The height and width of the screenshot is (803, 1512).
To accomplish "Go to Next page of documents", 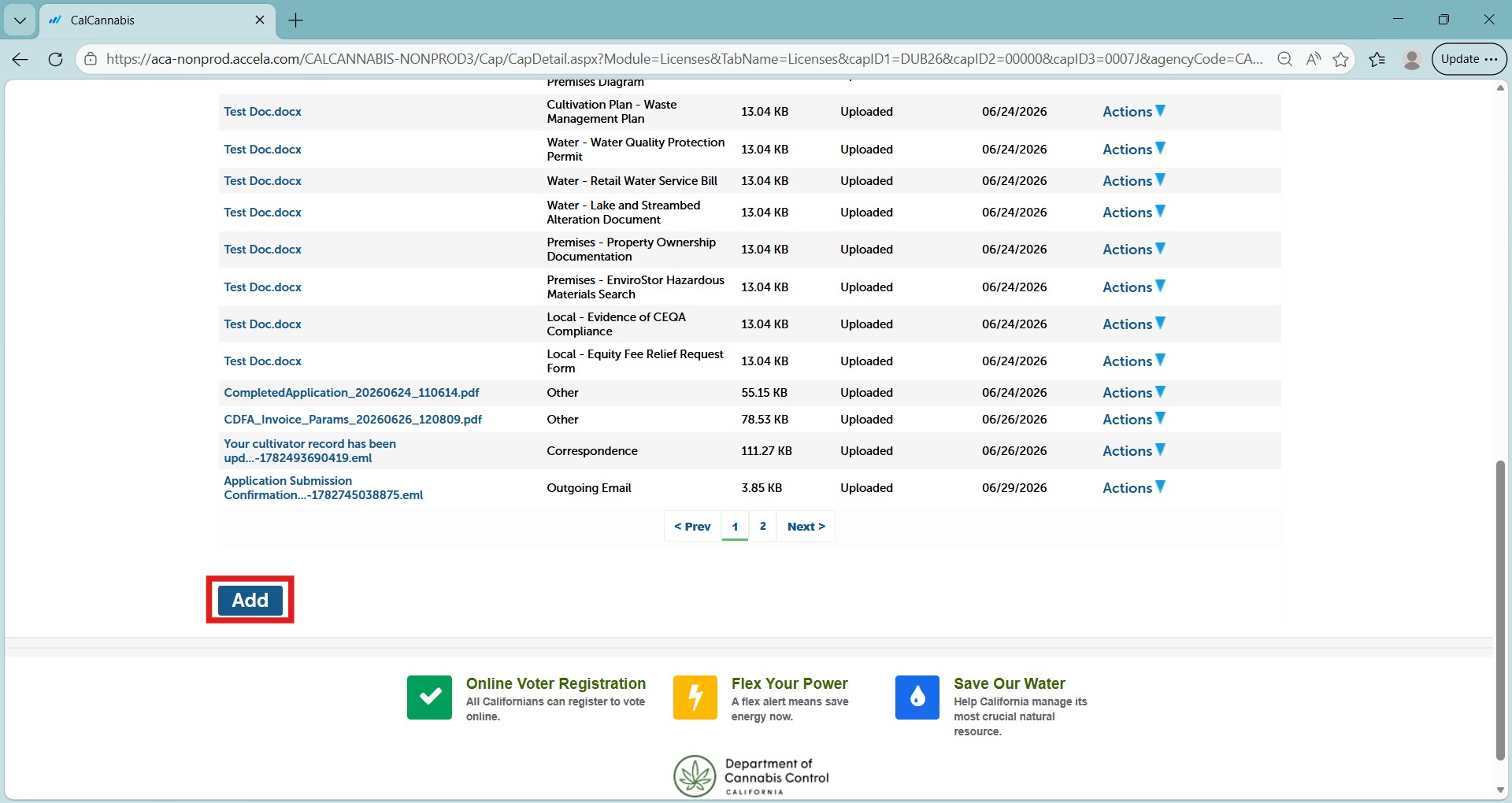I will pos(806,527).
